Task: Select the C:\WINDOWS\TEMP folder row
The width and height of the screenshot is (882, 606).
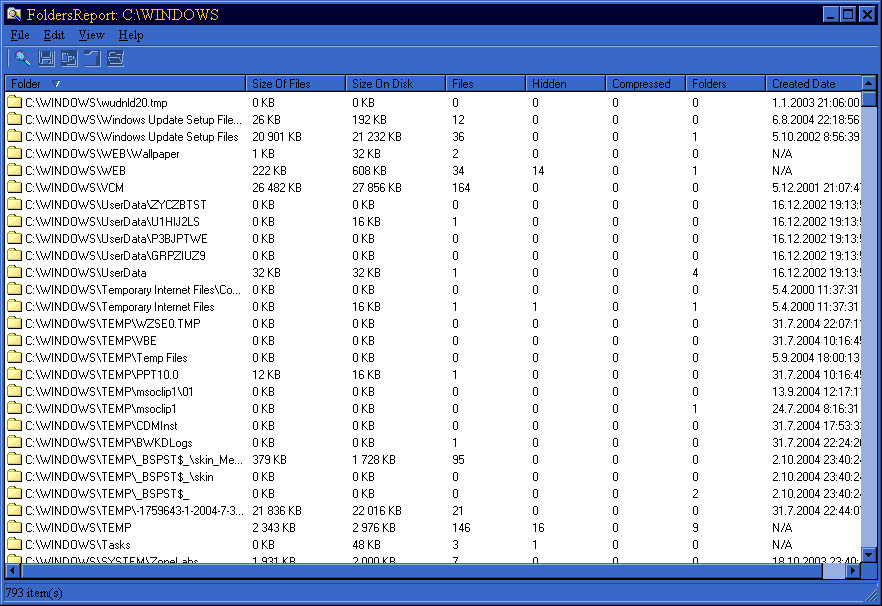Action: click(433, 527)
